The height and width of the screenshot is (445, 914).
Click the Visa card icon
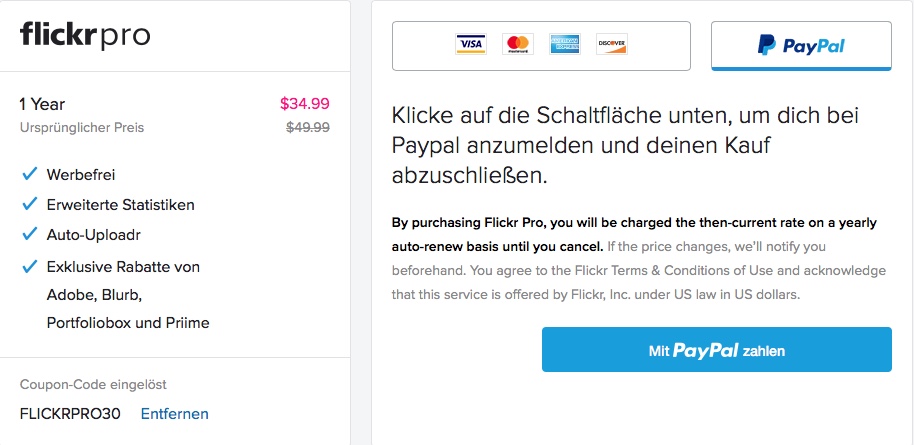(470, 44)
